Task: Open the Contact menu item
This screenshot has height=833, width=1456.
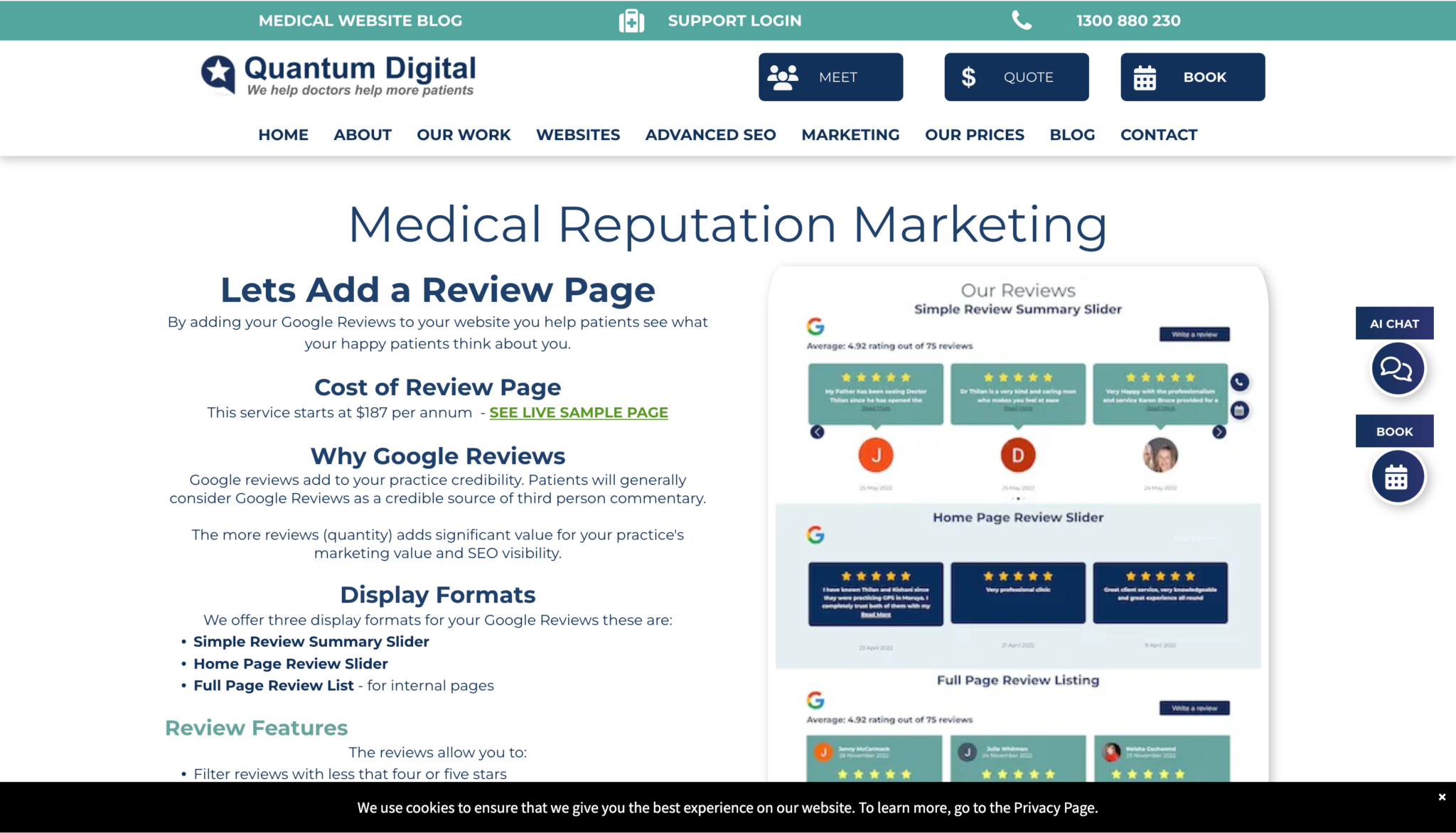Action: point(1158,134)
